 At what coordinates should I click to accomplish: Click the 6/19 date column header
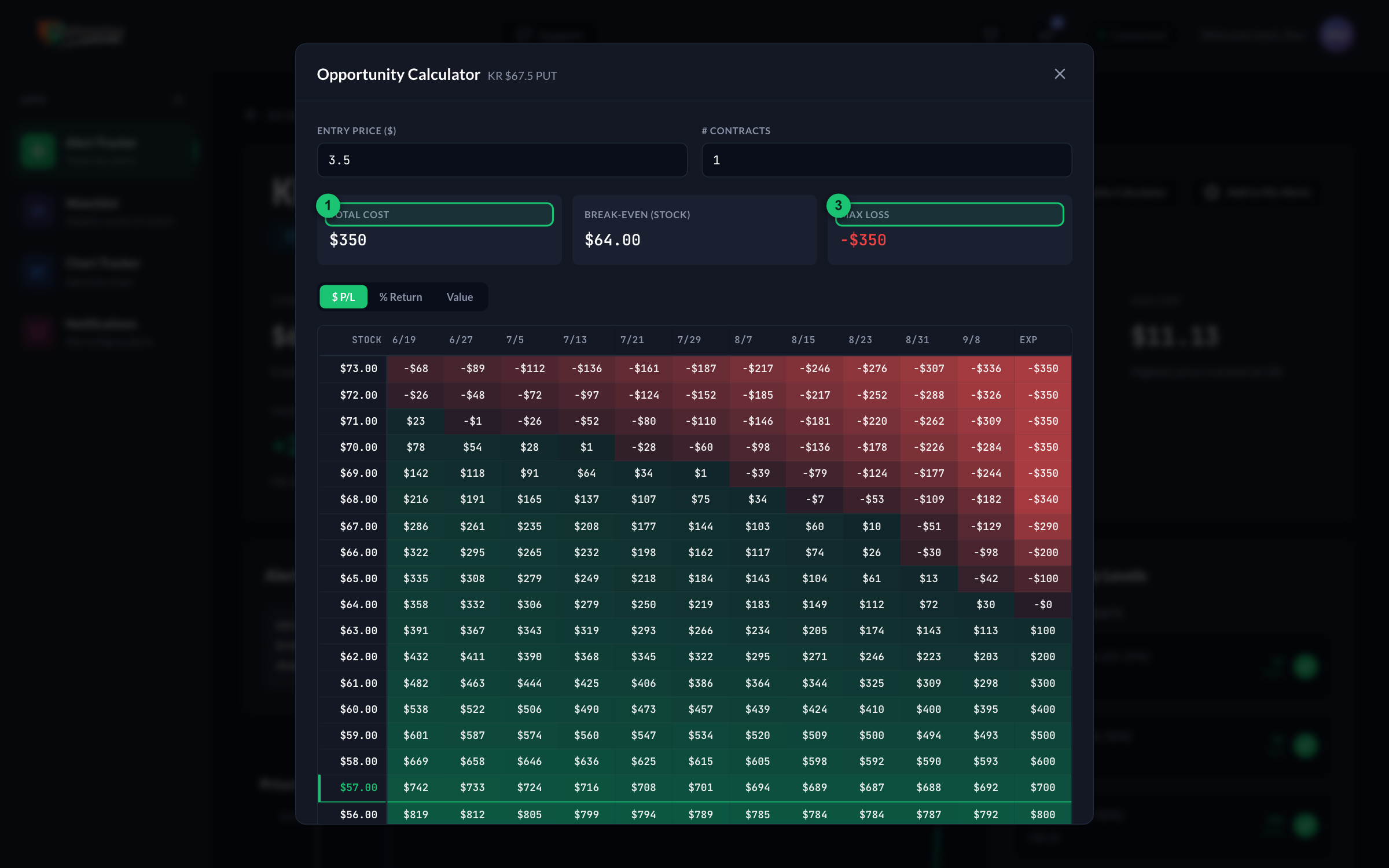point(404,340)
